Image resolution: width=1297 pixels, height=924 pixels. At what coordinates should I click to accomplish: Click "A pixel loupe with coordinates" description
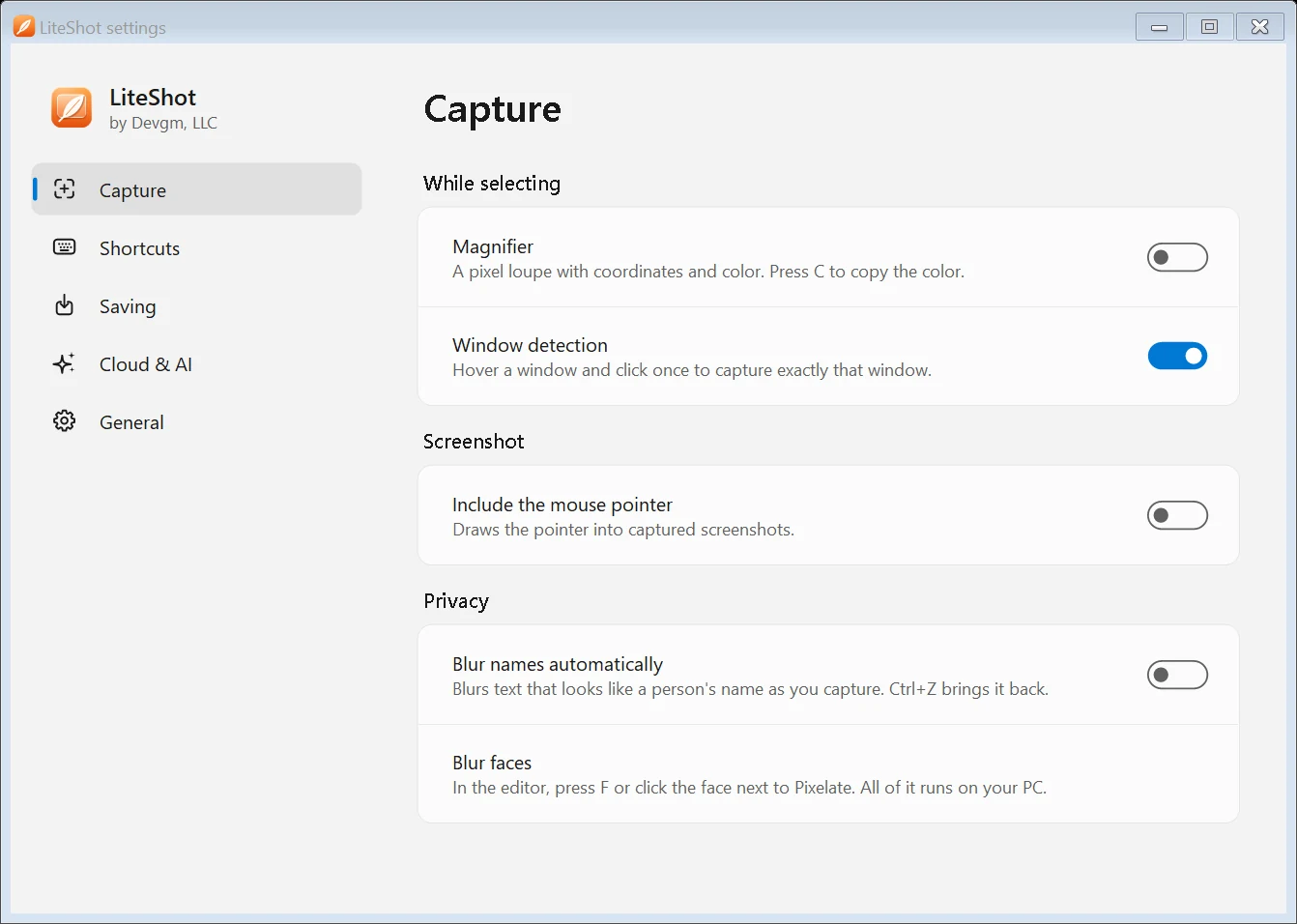click(x=708, y=272)
